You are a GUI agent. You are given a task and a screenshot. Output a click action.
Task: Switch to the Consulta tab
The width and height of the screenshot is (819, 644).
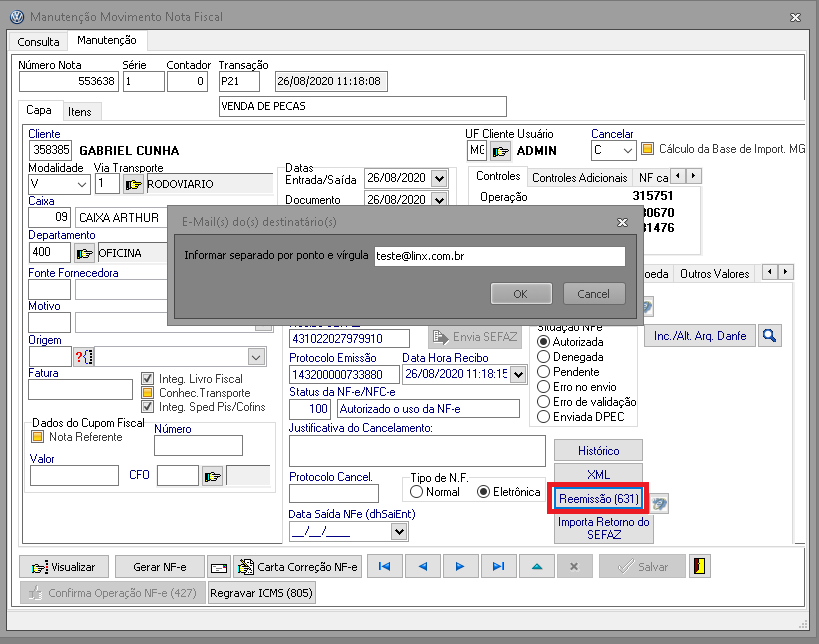39,42
